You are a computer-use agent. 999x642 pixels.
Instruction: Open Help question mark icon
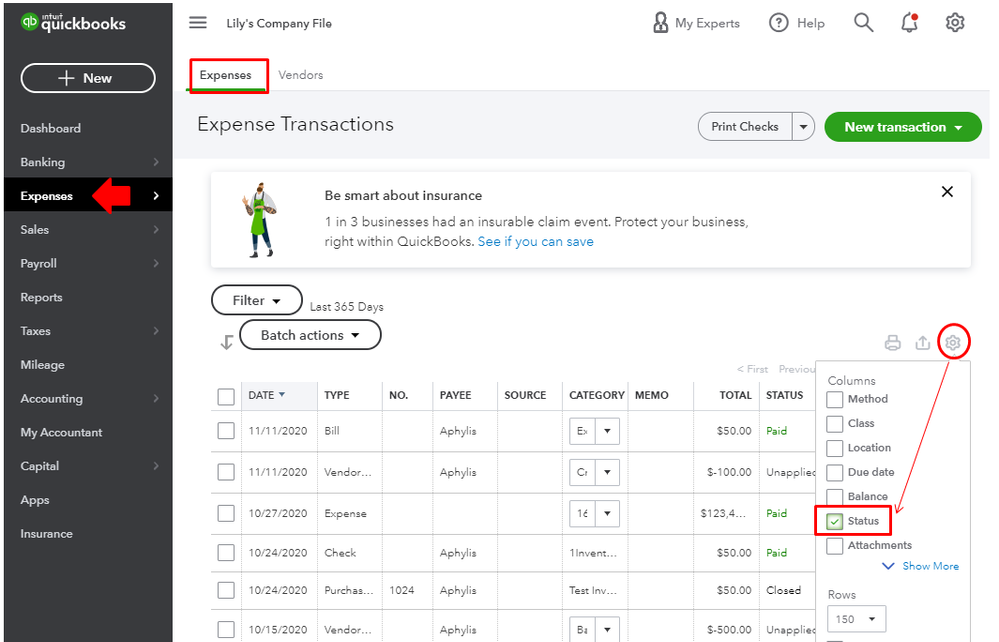pos(778,23)
